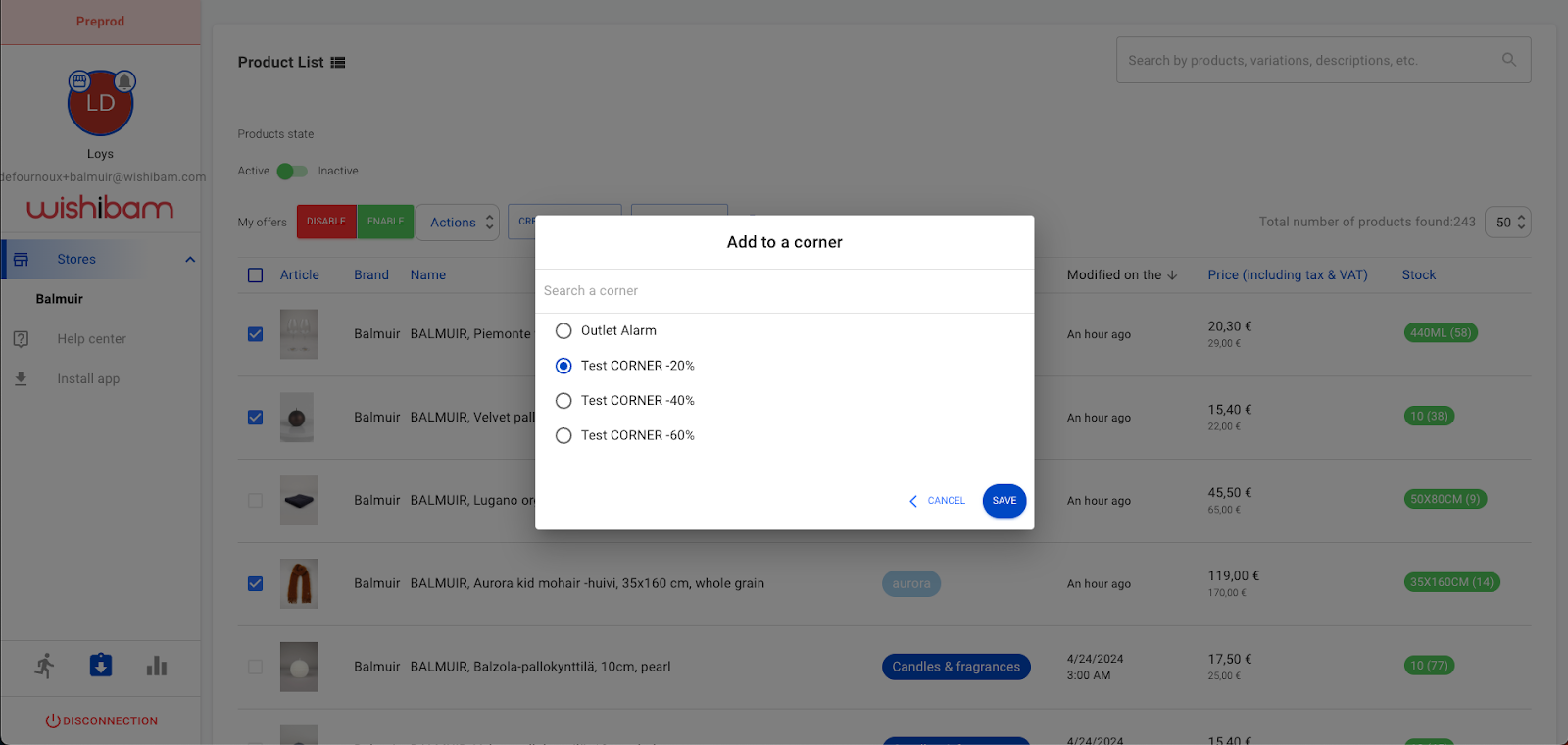Open the Balzola candle thumbnail
The width and height of the screenshot is (1568, 745).
pos(299,668)
